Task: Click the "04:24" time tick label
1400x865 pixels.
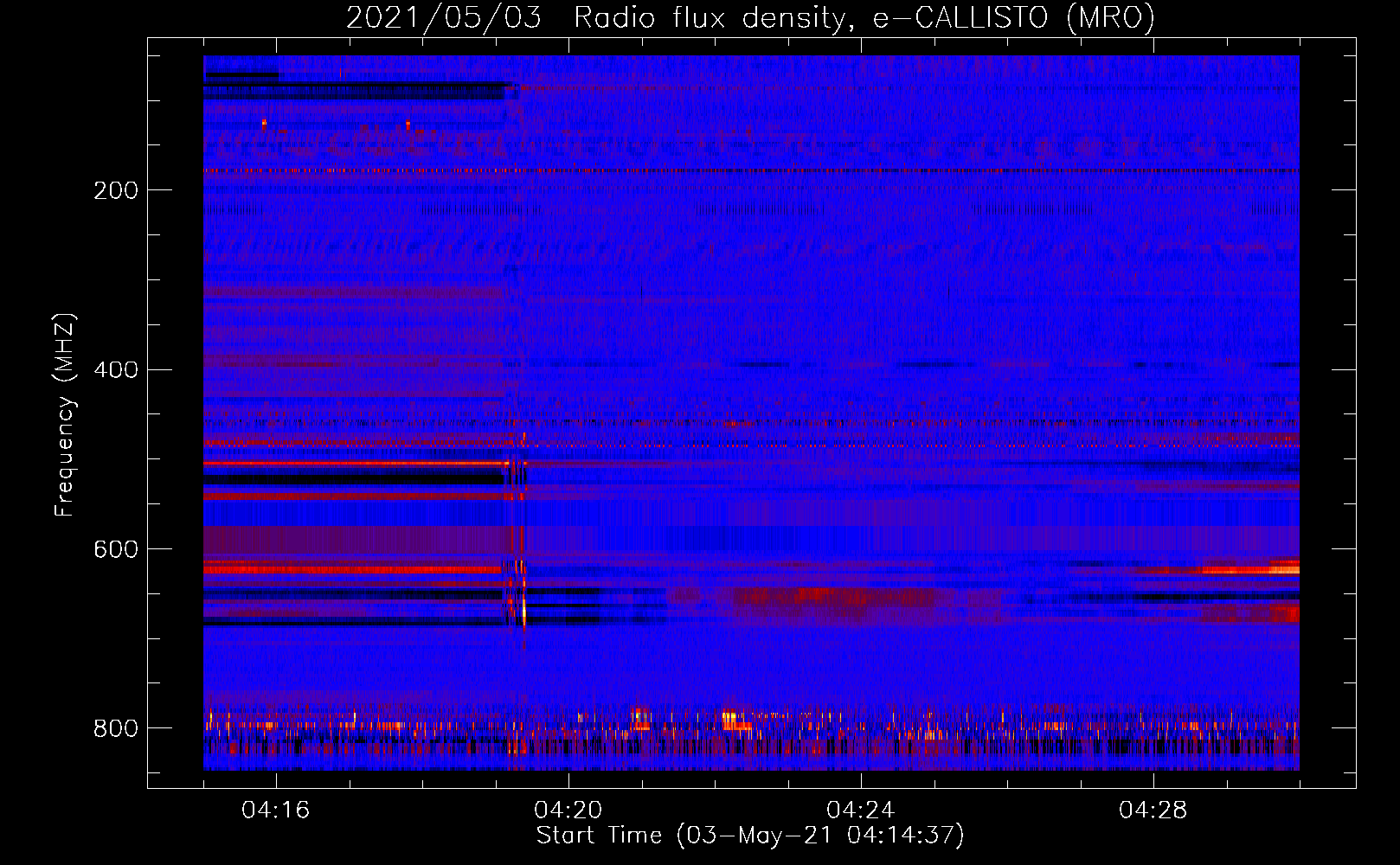Action: point(861,810)
